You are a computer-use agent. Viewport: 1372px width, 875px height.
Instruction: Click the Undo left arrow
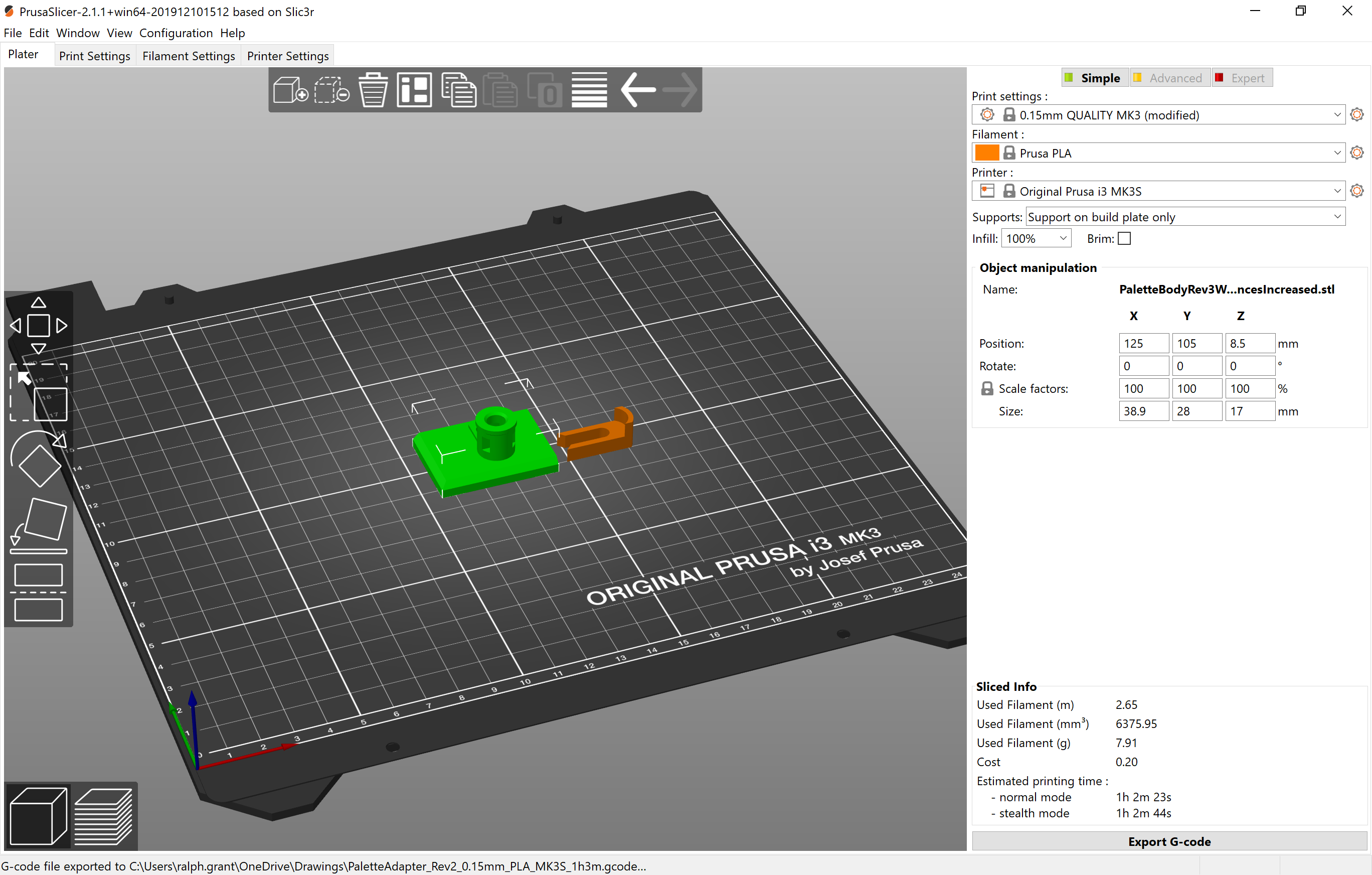pos(637,89)
